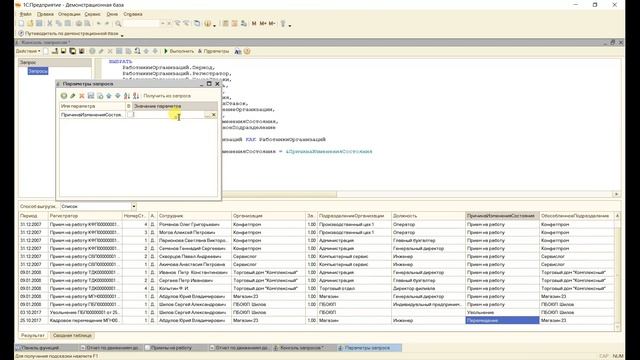Move parameter up in the parameters dialog
This screenshot has width=640, height=360.
109,96
